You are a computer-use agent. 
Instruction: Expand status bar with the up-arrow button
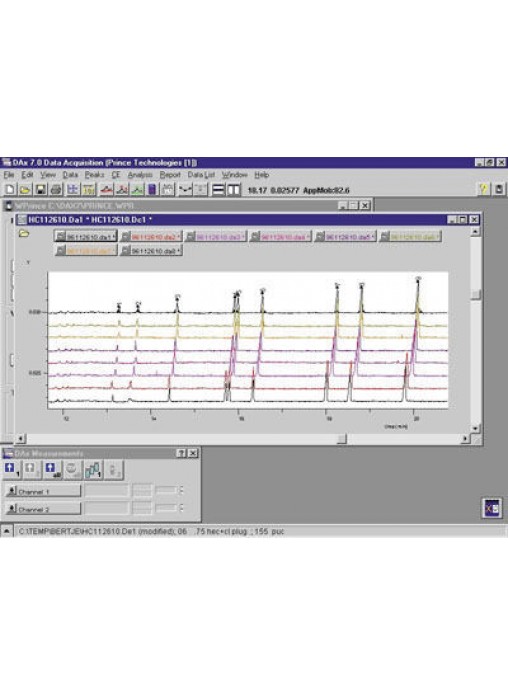(7, 531)
